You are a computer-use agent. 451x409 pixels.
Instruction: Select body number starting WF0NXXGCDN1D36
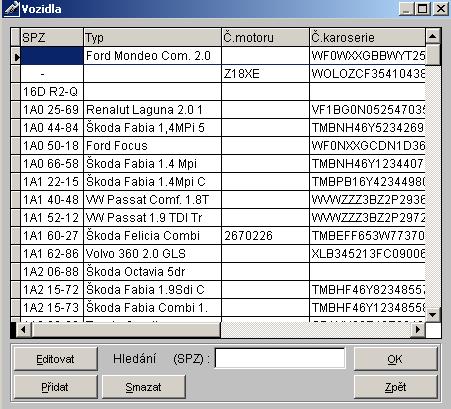367,146
